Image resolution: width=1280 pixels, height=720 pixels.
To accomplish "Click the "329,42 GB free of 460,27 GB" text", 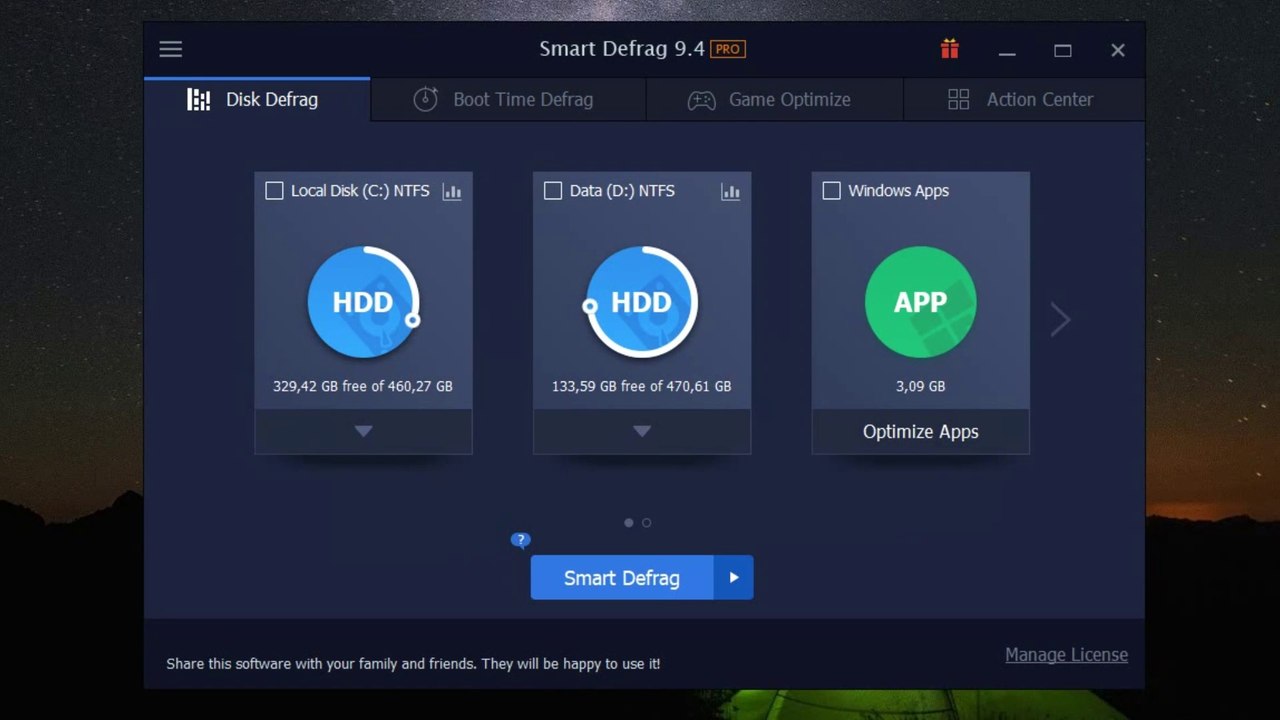I will pyautogui.click(x=363, y=386).
